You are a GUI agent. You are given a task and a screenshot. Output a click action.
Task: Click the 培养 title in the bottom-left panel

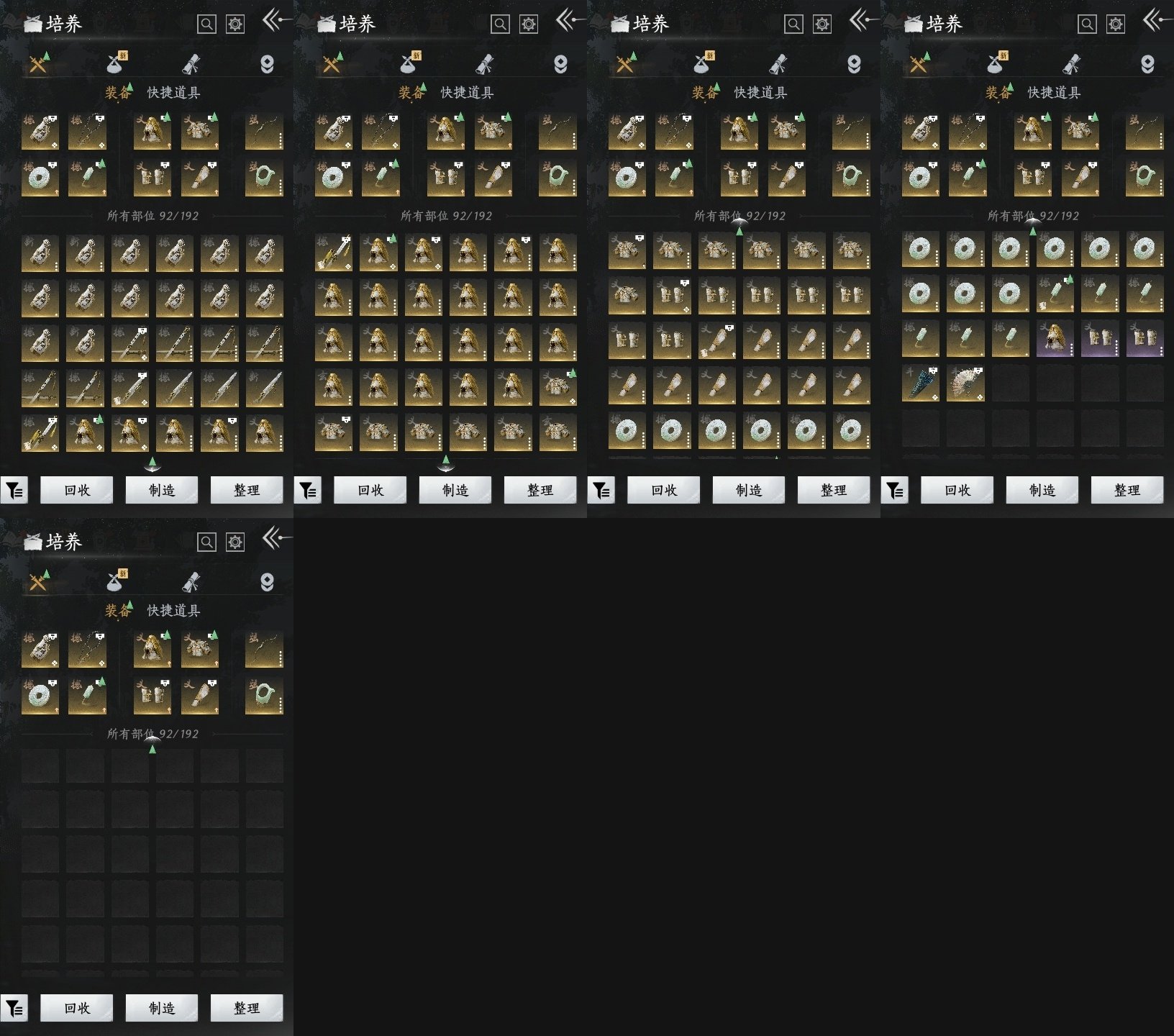tap(64, 542)
